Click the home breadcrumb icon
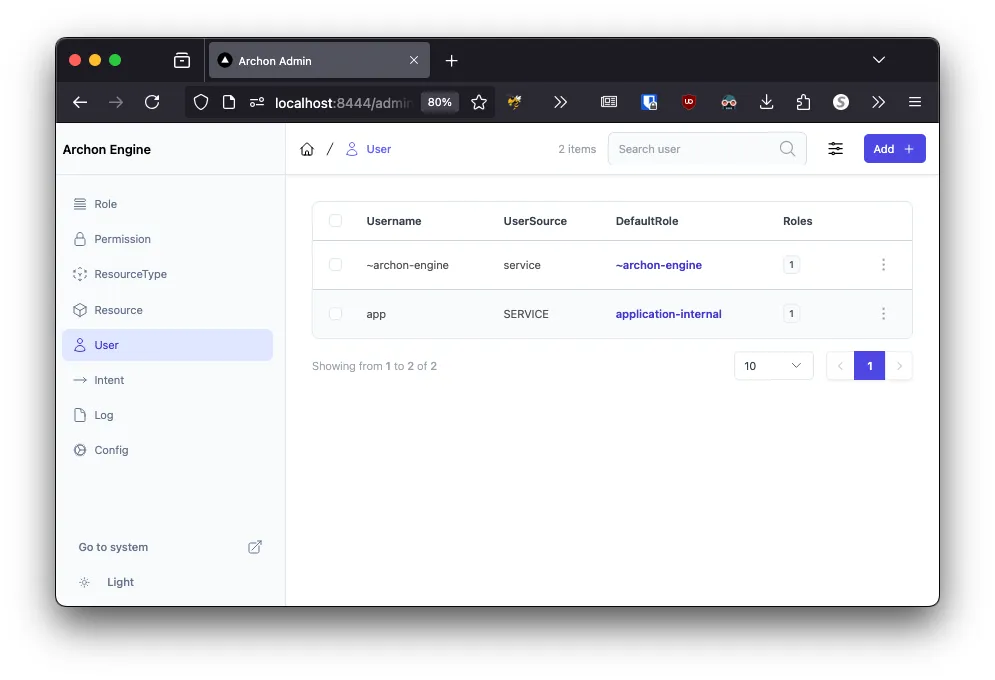Screen dimensions: 995x680 coord(307,149)
